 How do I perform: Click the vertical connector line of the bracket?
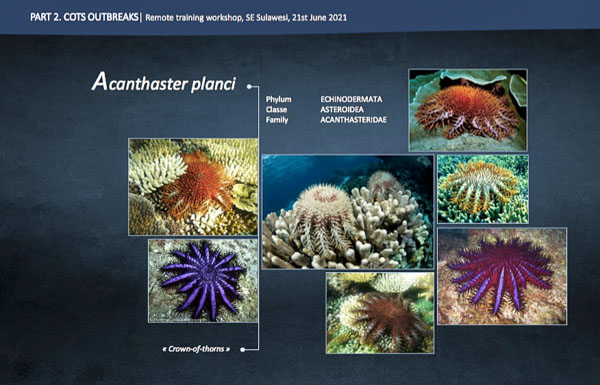(259, 218)
